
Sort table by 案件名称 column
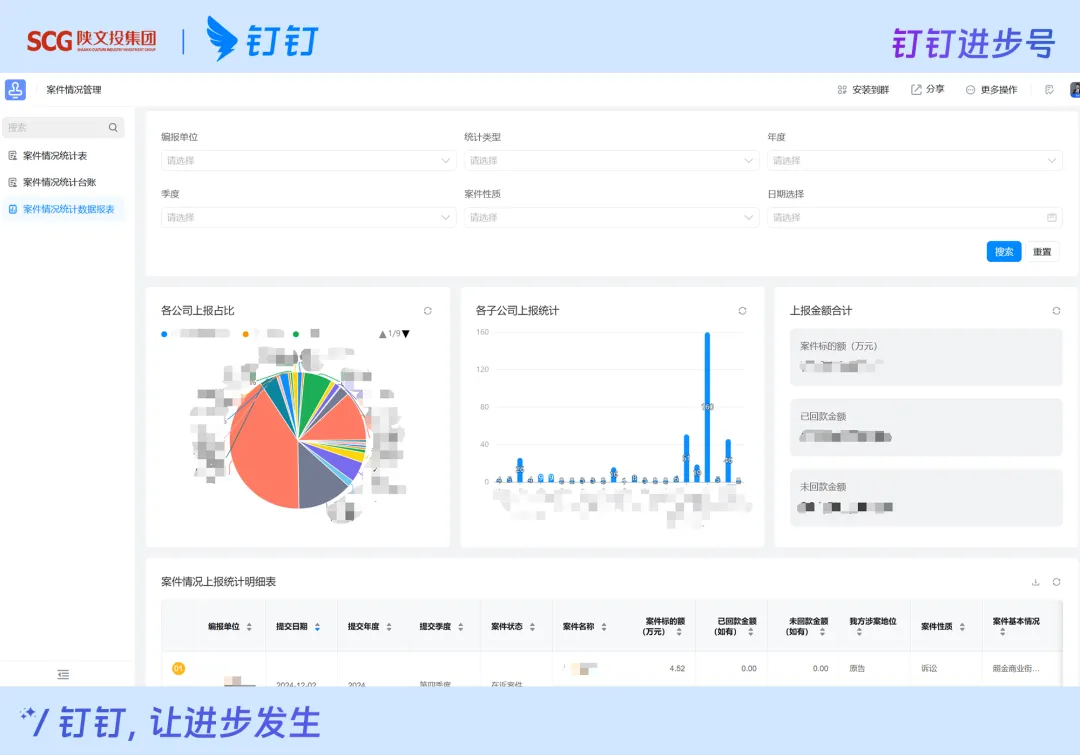[x=604, y=627]
